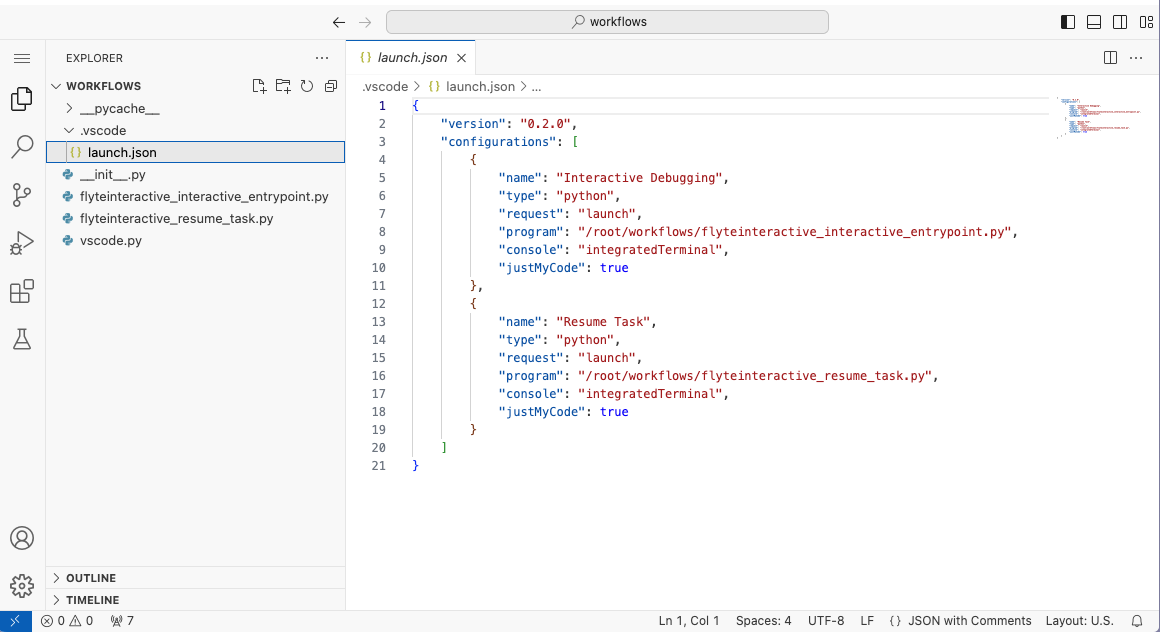Select the launch.json editor tab
The width and height of the screenshot is (1160, 632).
(x=410, y=57)
